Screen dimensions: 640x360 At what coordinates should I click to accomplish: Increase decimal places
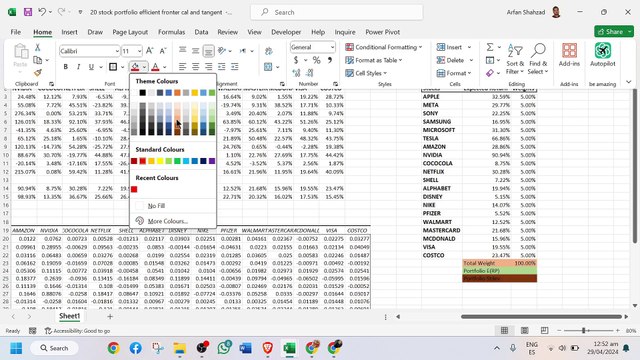[296, 73]
